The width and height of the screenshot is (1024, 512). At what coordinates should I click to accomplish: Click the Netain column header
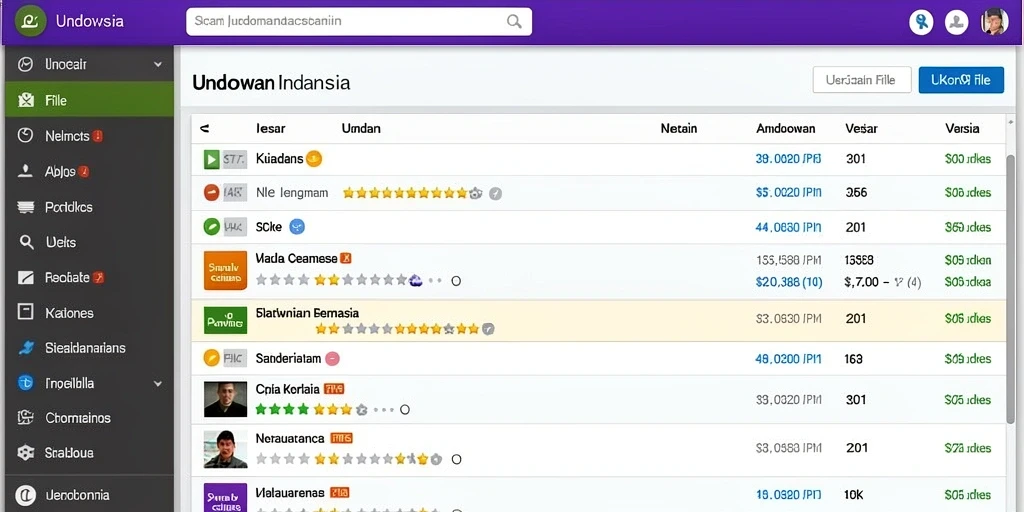(679, 129)
